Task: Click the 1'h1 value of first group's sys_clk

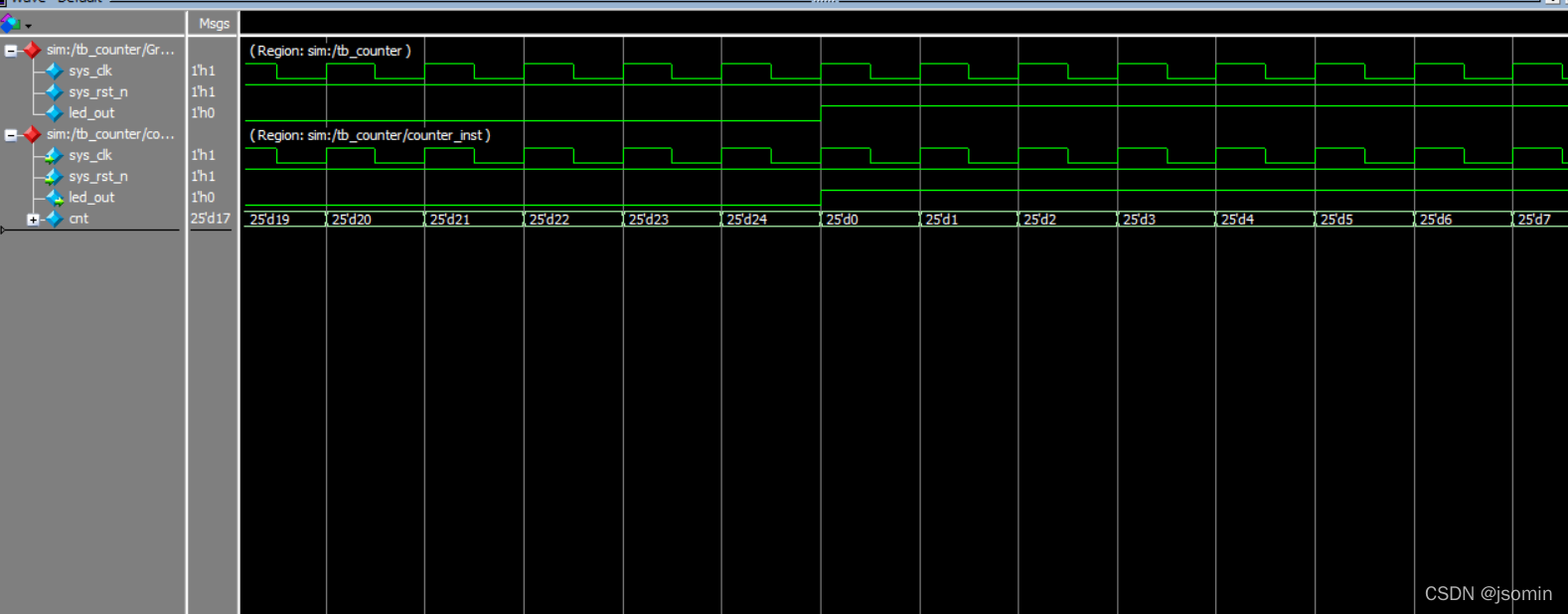Action: [x=203, y=71]
